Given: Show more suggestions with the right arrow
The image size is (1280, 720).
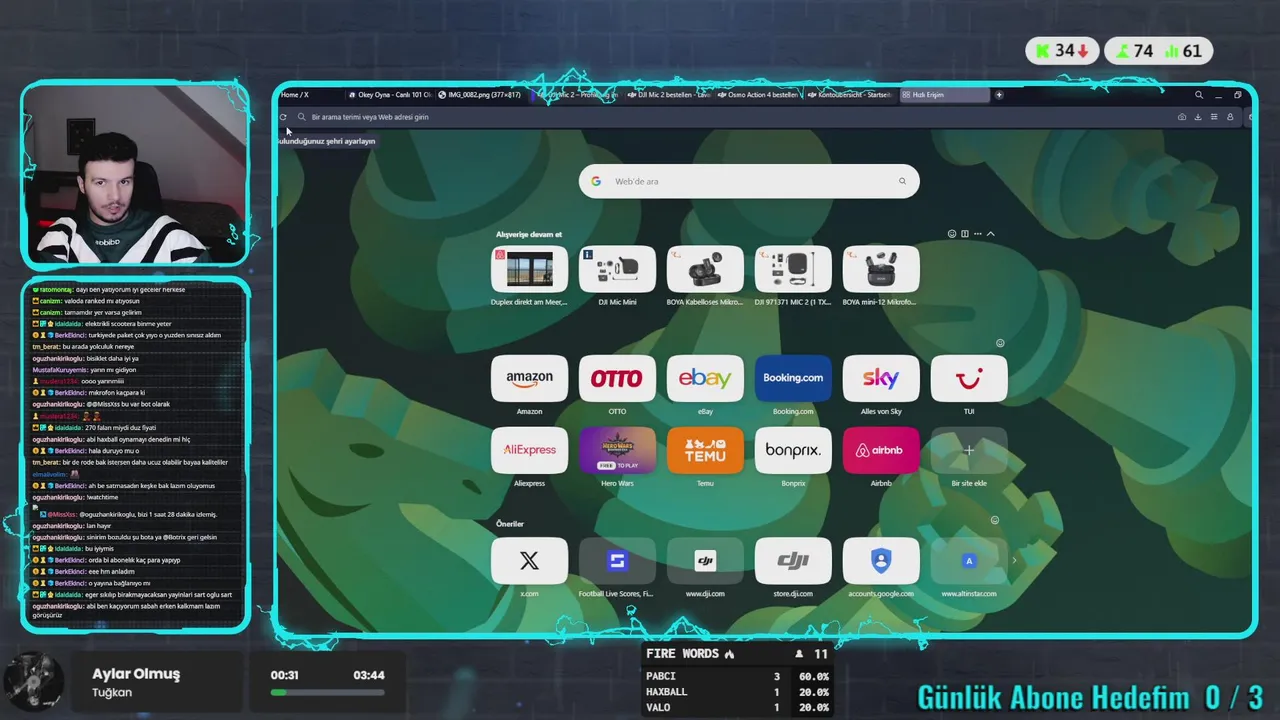Looking at the screenshot, I should pyautogui.click(x=1014, y=561).
